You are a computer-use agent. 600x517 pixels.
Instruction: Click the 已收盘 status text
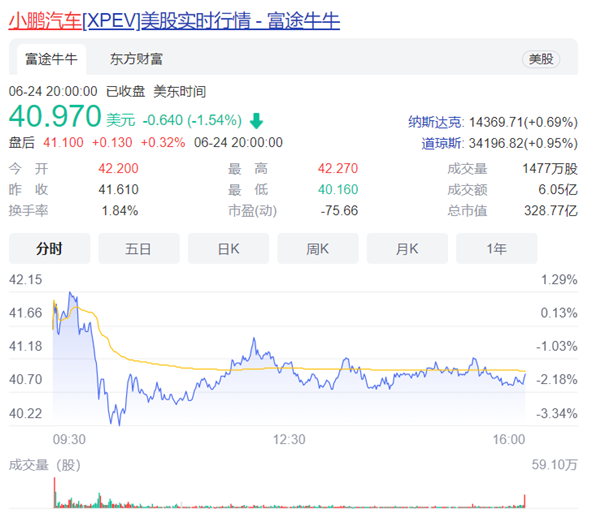tap(126, 91)
